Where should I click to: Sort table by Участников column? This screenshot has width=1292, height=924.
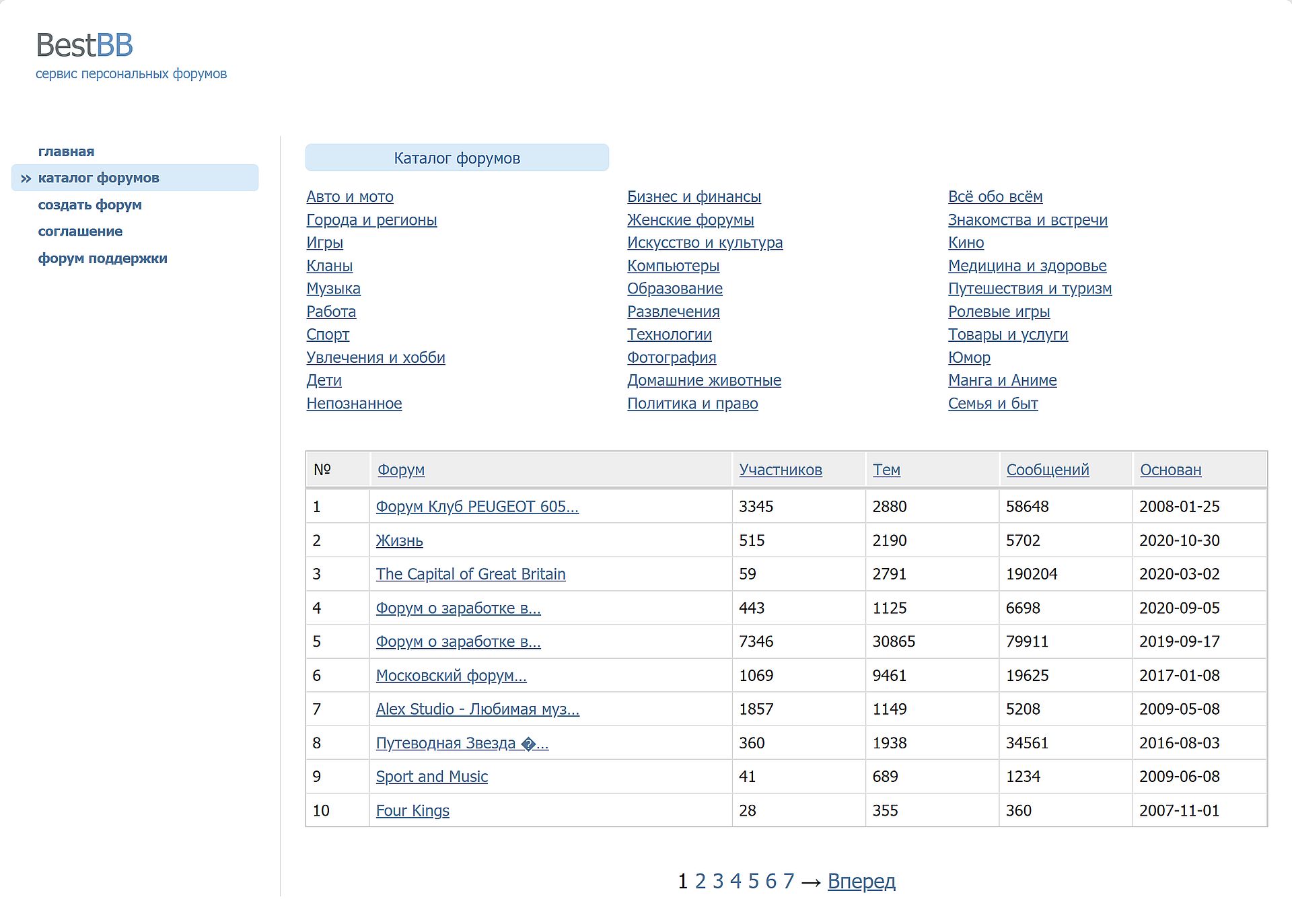click(781, 470)
